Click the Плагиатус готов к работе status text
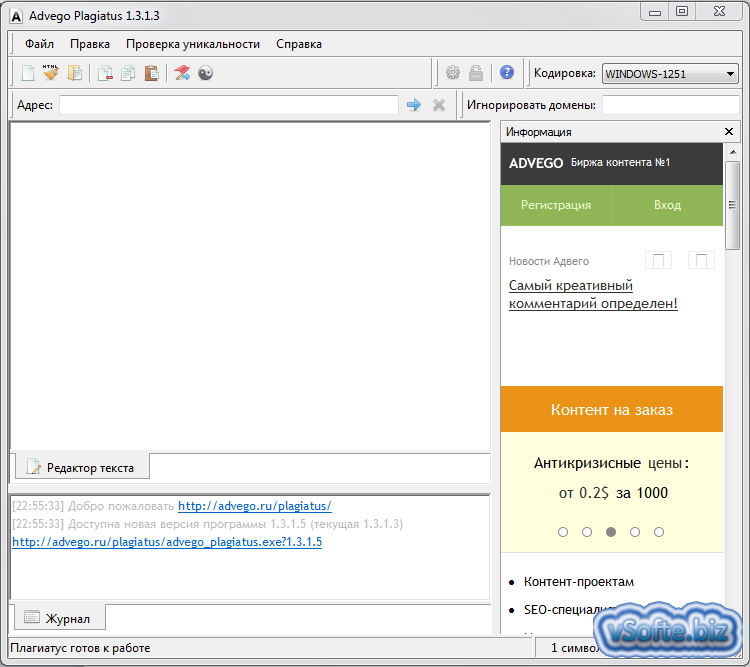 pyautogui.click(x=80, y=648)
